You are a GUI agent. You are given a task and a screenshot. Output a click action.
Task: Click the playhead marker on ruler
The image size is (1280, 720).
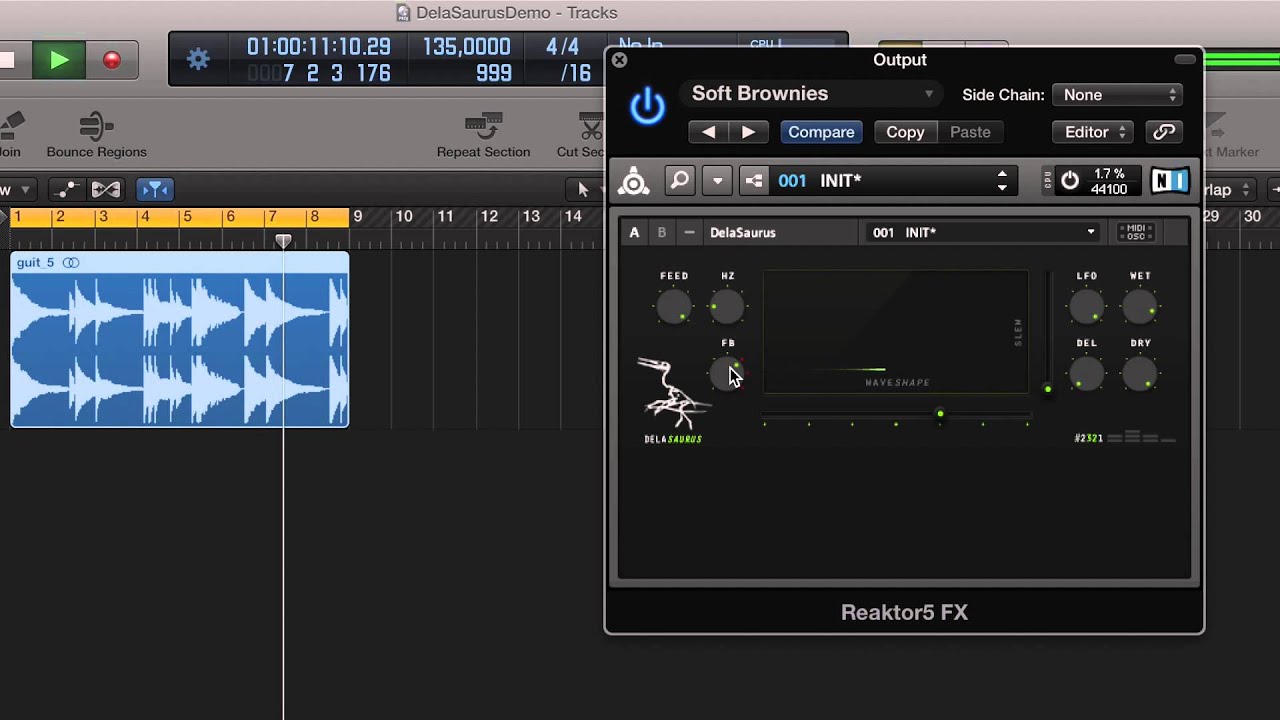283,241
